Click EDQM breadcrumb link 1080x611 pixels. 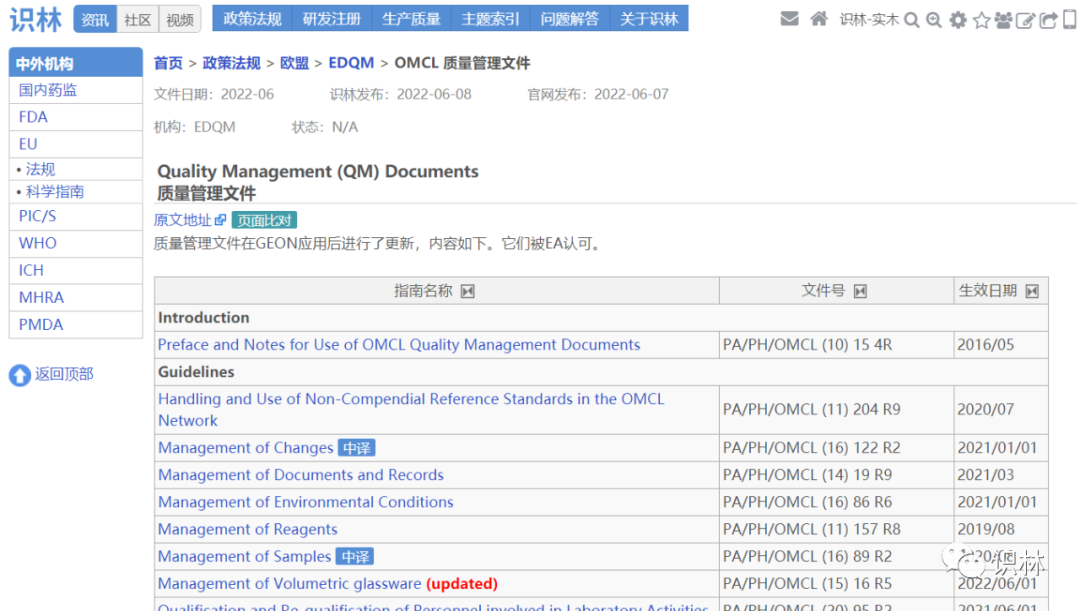pyautogui.click(x=351, y=63)
